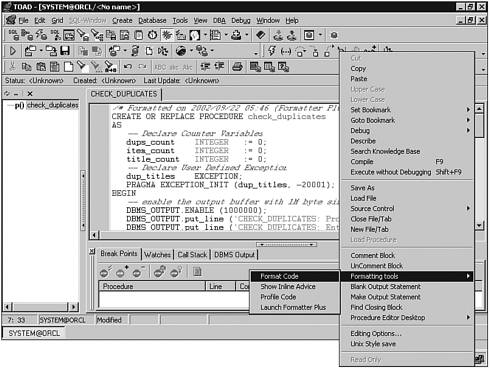Click the Undo arrow toolbar icon
This screenshot has height=368, width=490.
[x=128, y=67]
